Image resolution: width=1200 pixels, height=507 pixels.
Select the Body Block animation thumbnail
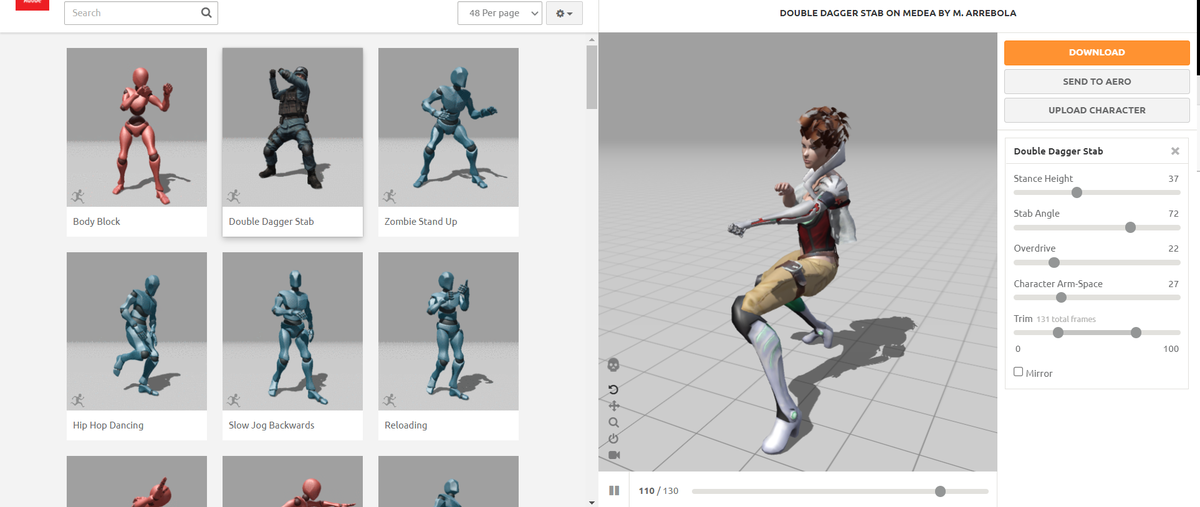click(x=137, y=127)
